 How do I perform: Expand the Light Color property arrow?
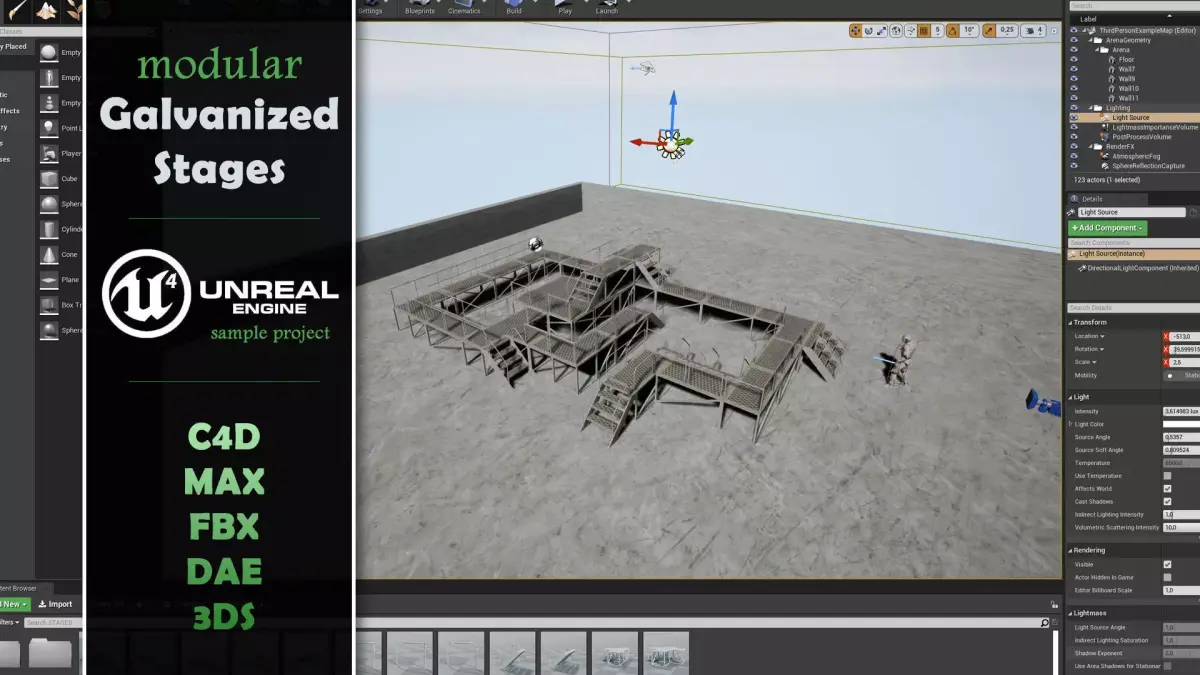point(1070,424)
